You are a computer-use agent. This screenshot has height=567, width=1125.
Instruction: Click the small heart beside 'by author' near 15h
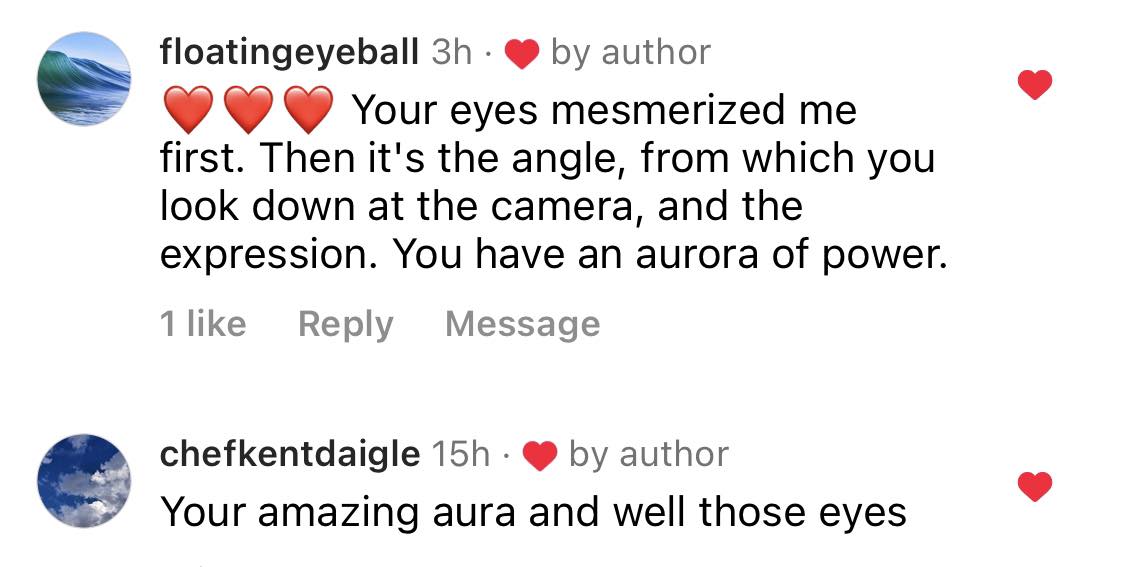point(540,456)
